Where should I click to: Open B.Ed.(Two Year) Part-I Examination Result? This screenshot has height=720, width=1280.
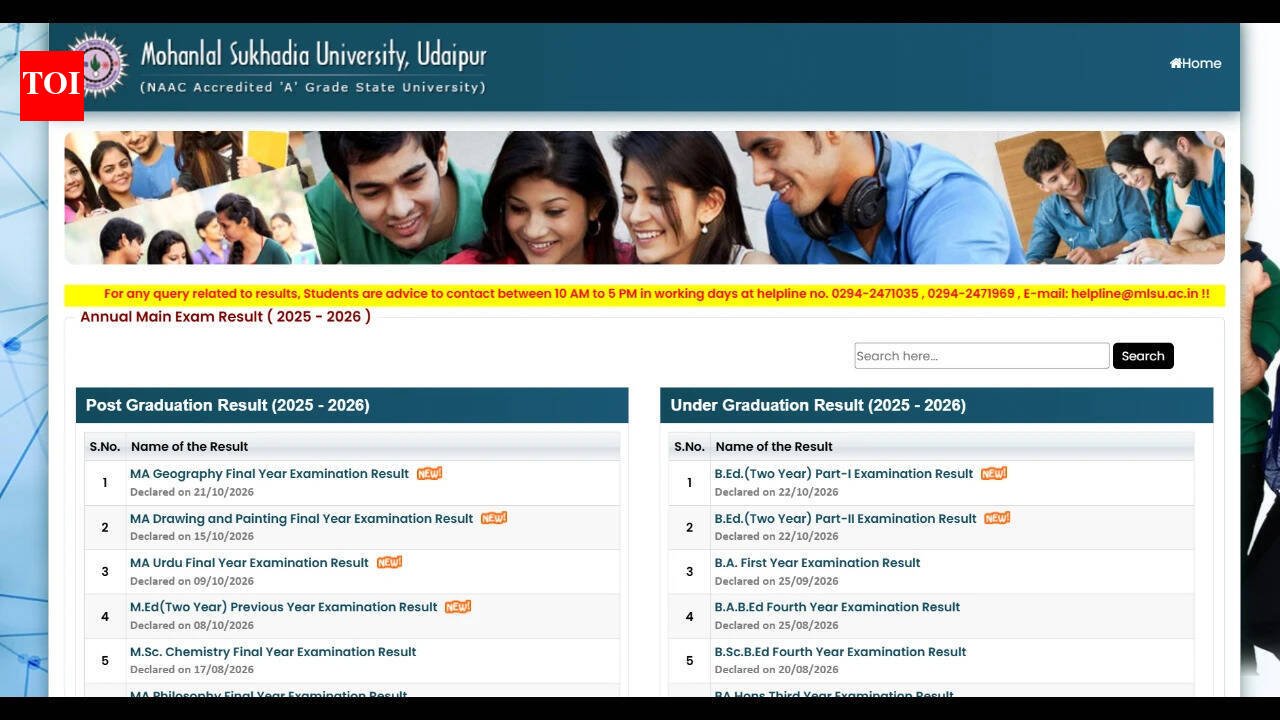pyautogui.click(x=843, y=474)
